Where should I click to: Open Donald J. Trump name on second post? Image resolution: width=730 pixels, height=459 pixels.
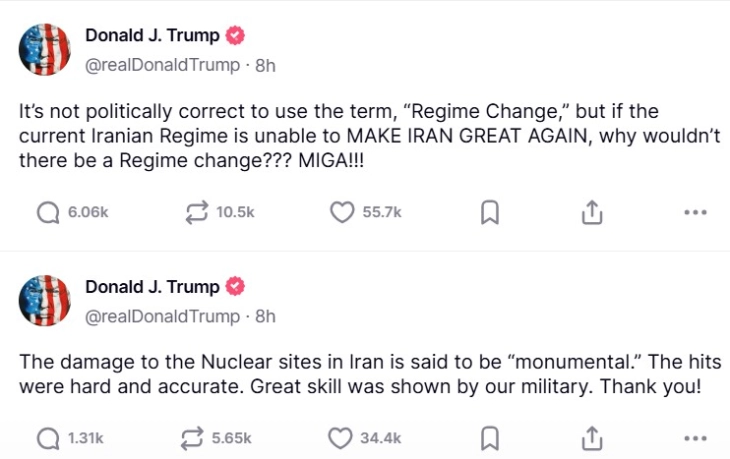[152, 287]
